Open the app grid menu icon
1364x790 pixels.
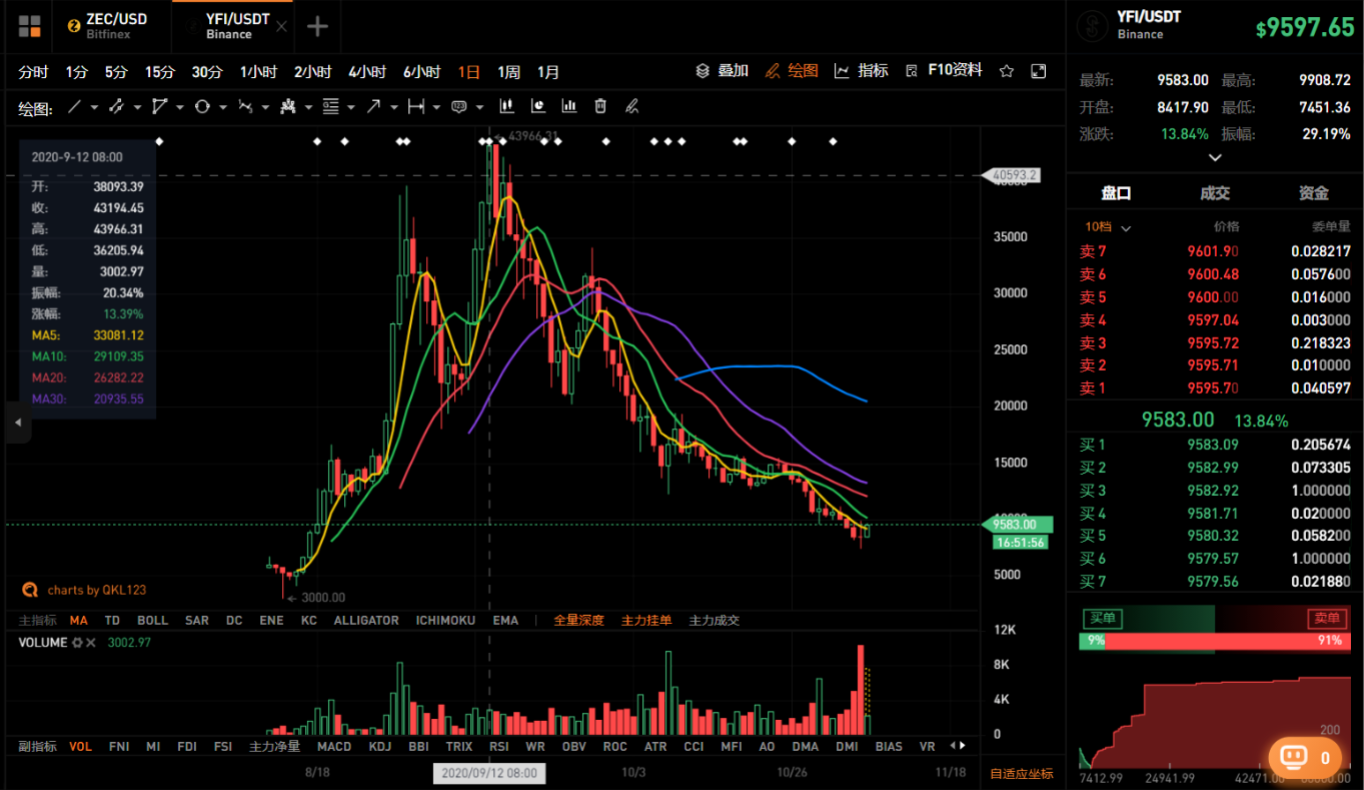30,26
